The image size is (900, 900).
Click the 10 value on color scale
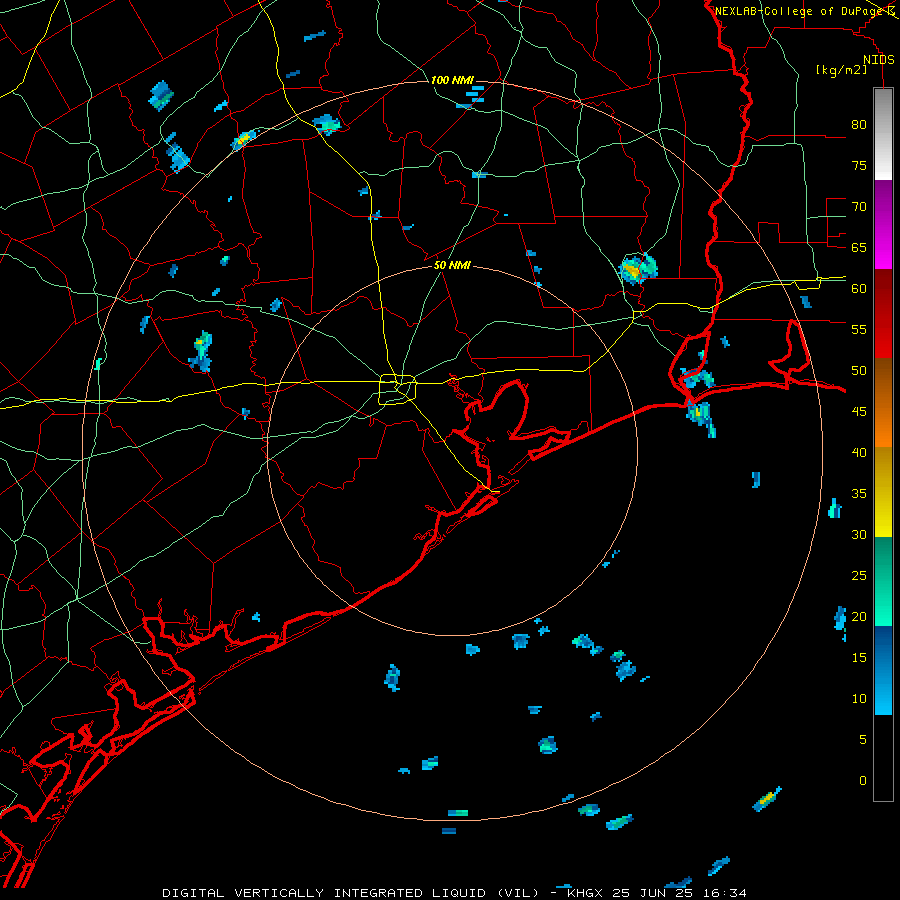[859, 699]
